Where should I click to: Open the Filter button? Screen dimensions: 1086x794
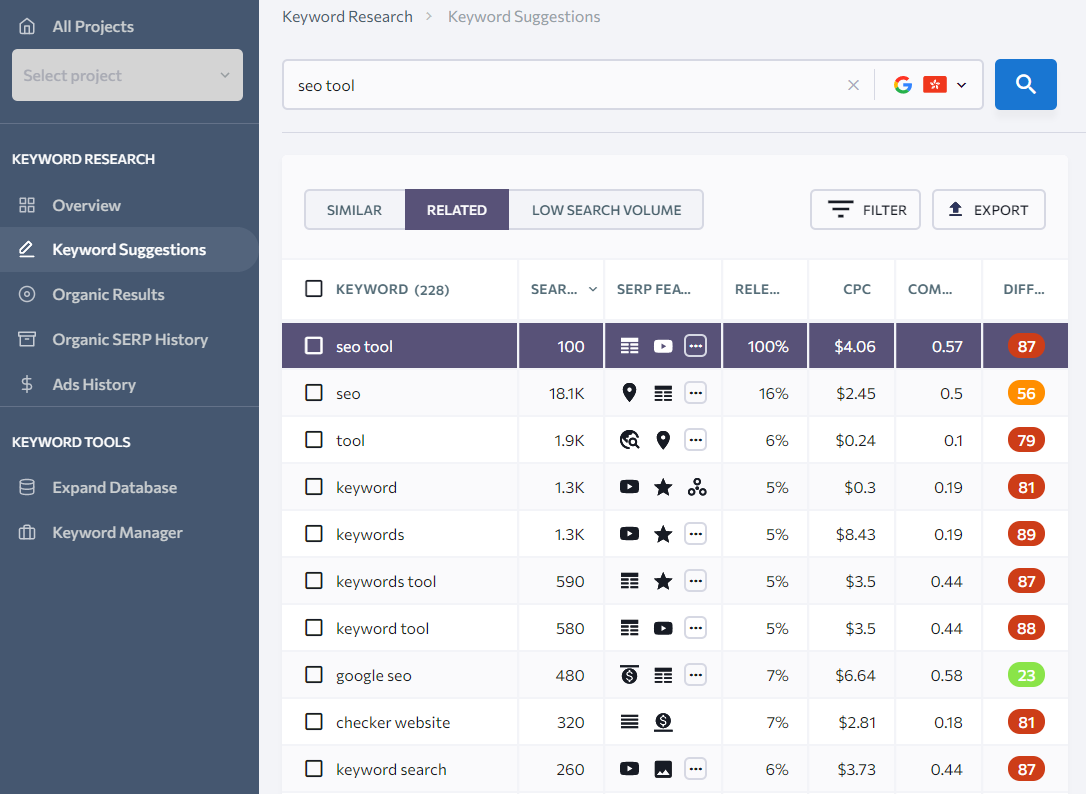(865, 210)
